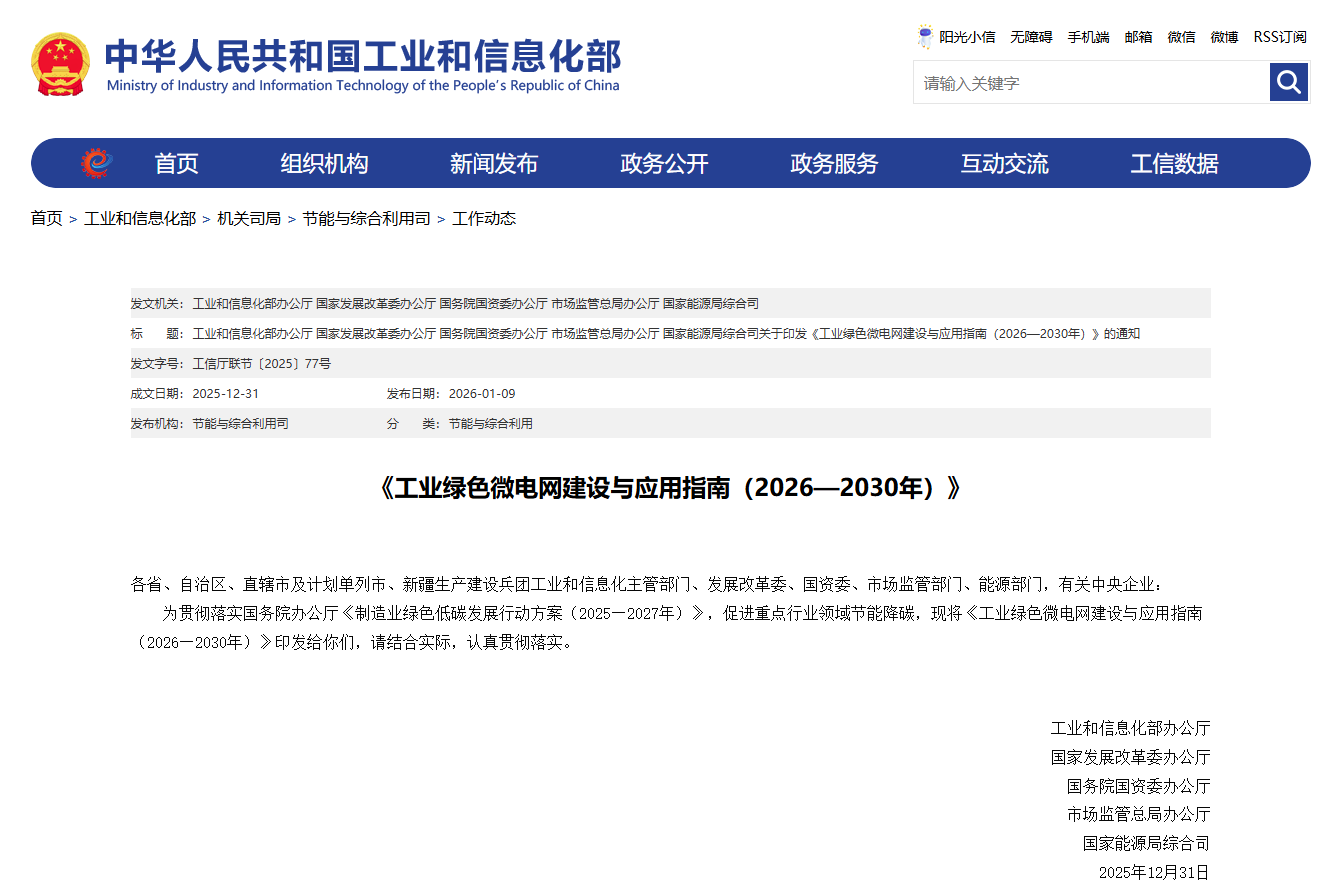Click the magnifier search button

pyautogui.click(x=1289, y=82)
